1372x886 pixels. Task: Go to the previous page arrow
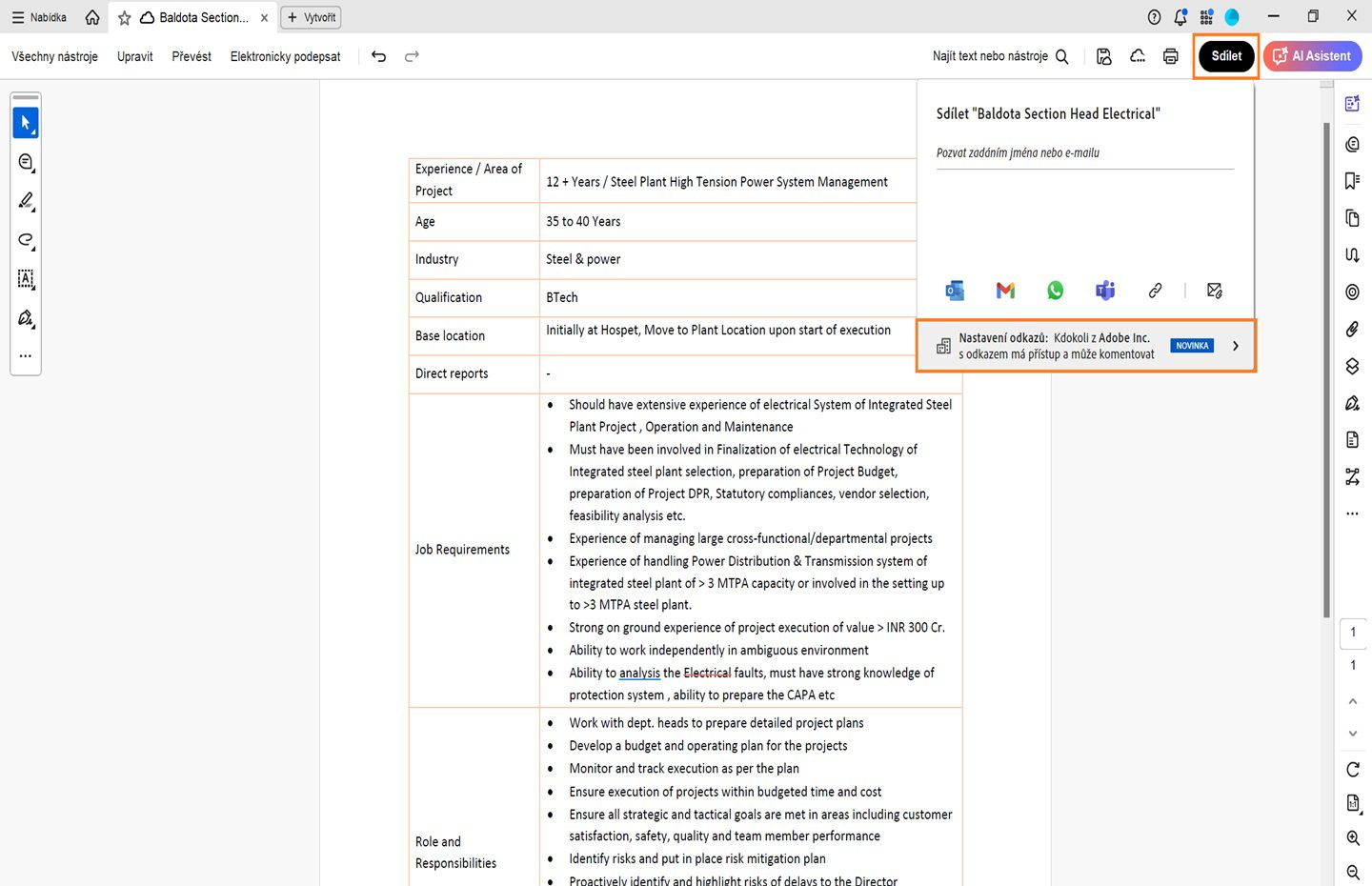click(x=1353, y=701)
